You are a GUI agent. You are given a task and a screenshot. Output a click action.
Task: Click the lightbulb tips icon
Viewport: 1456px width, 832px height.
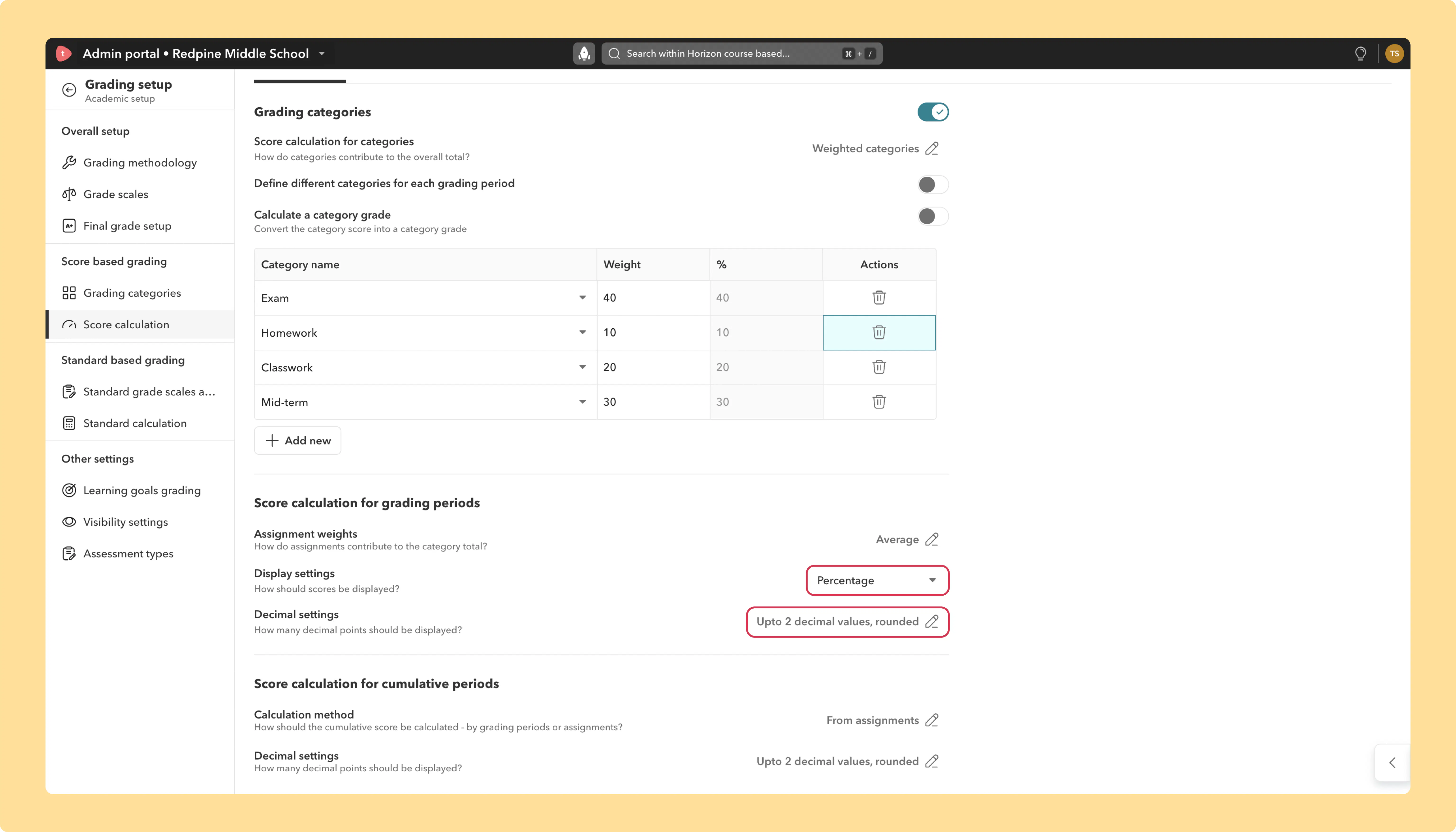click(x=1360, y=54)
